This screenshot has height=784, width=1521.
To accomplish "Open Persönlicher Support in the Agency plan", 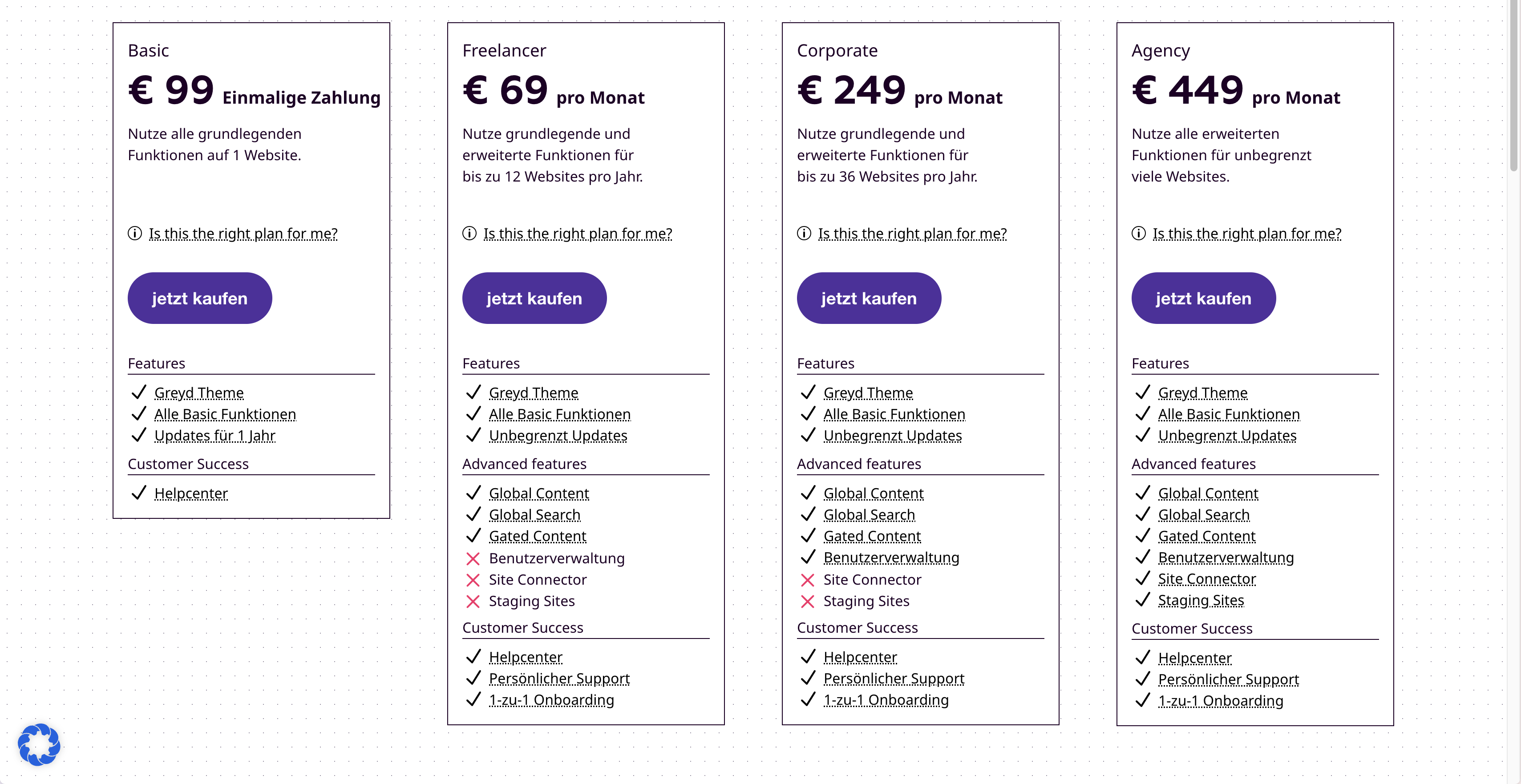I will (1229, 679).
